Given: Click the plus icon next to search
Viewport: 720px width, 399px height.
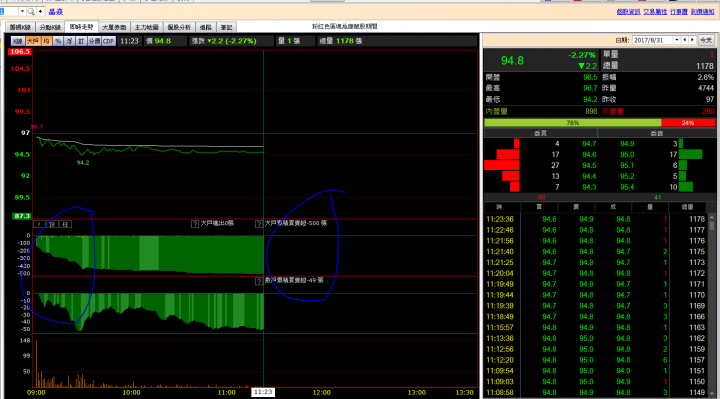Looking at the screenshot, I should 40,11.
